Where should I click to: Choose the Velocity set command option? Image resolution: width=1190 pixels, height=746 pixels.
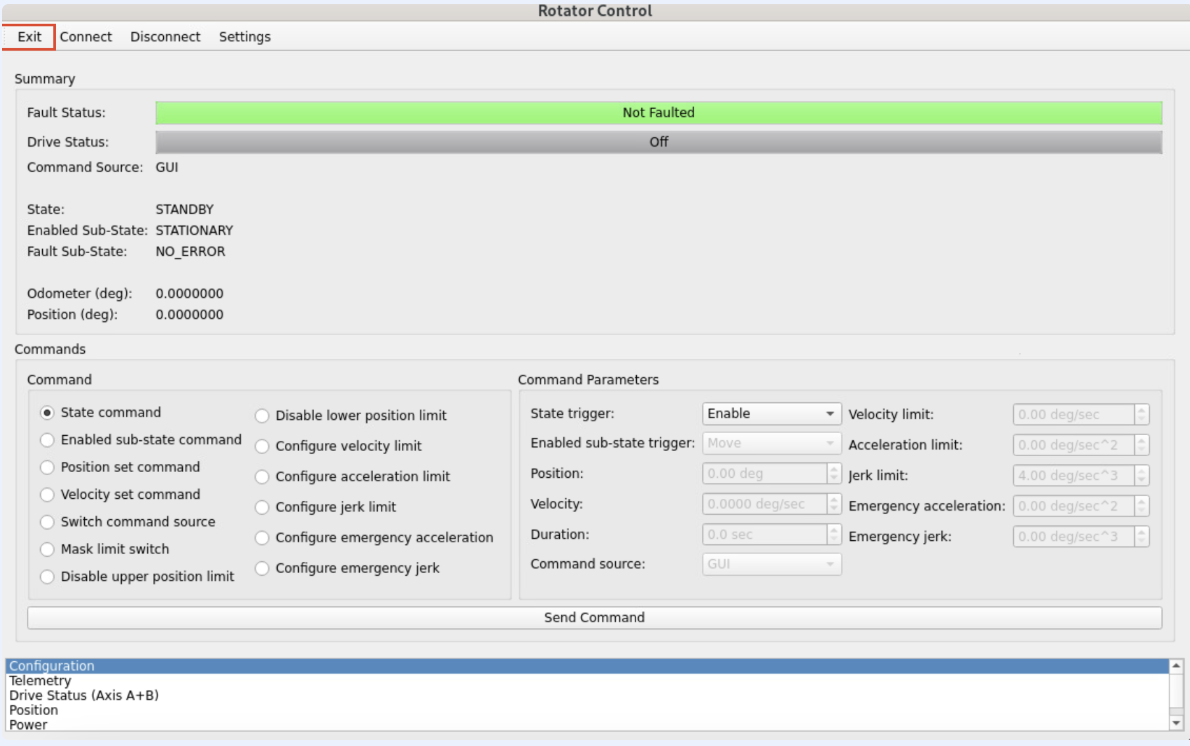pyautogui.click(x=47, y=495)
